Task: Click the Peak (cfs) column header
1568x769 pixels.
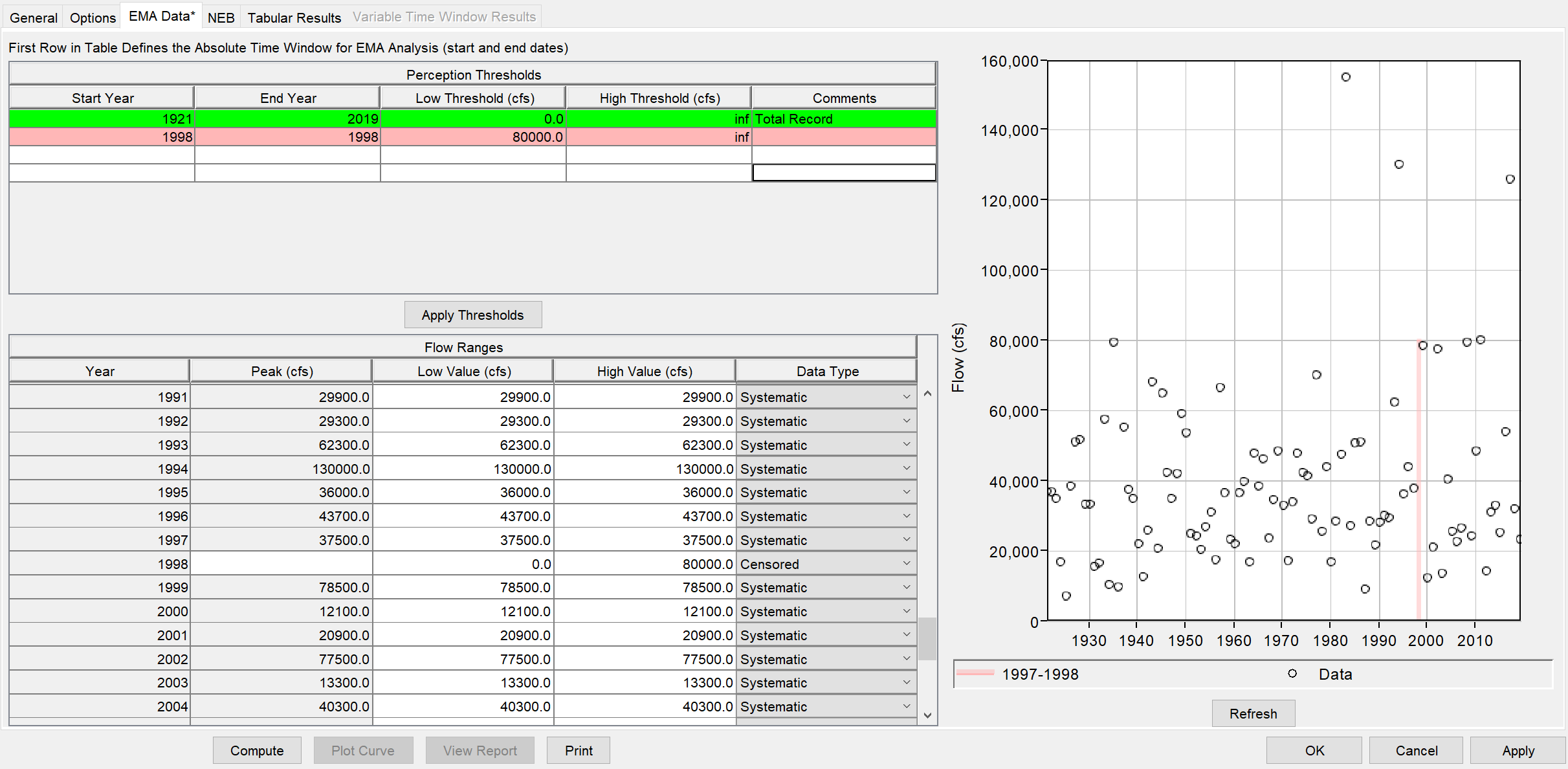Action: click(x=282, y=371)
